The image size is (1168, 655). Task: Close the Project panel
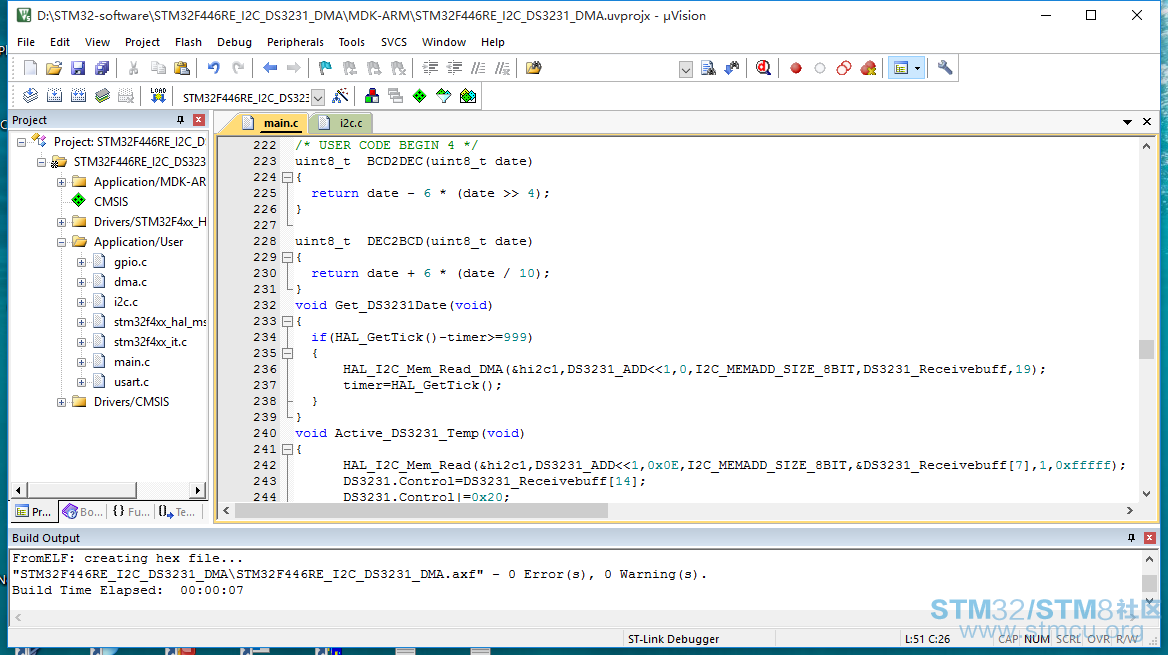[199, 120]
